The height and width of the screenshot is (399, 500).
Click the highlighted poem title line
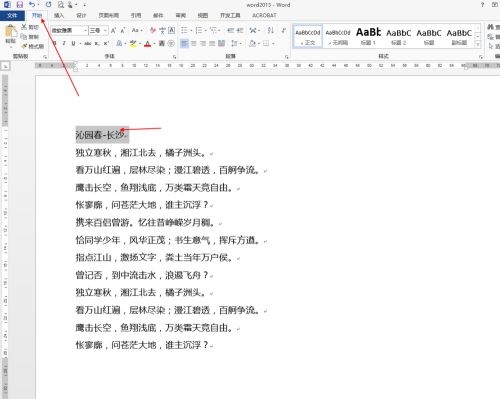point(102,135)
